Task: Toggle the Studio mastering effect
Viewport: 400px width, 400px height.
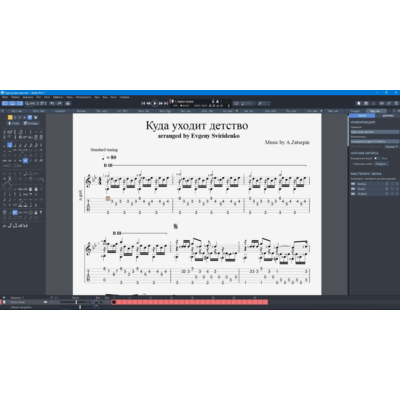Action: (x=354, y=189)
